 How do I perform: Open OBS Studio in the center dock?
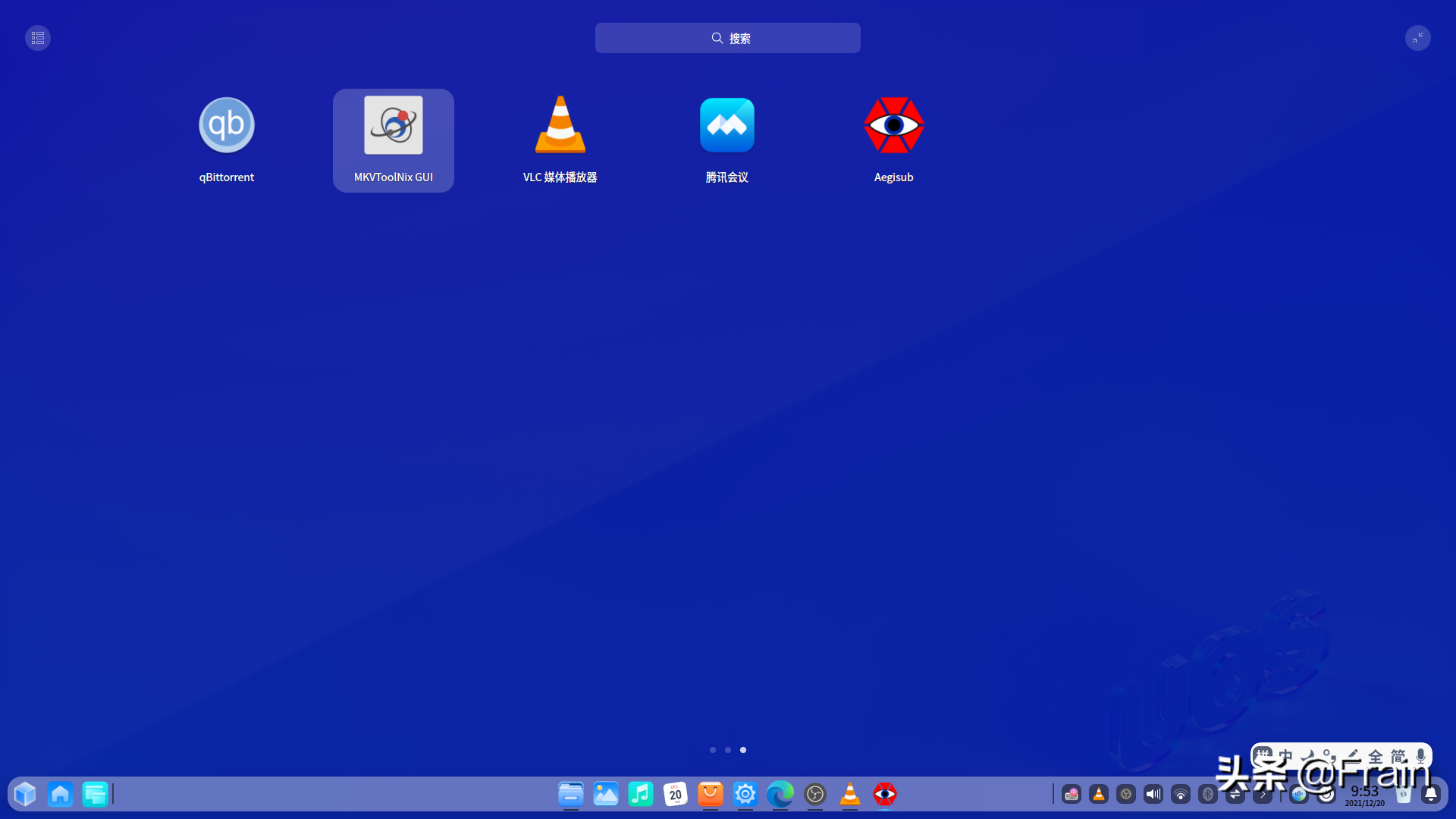click(x=814, y=794)
